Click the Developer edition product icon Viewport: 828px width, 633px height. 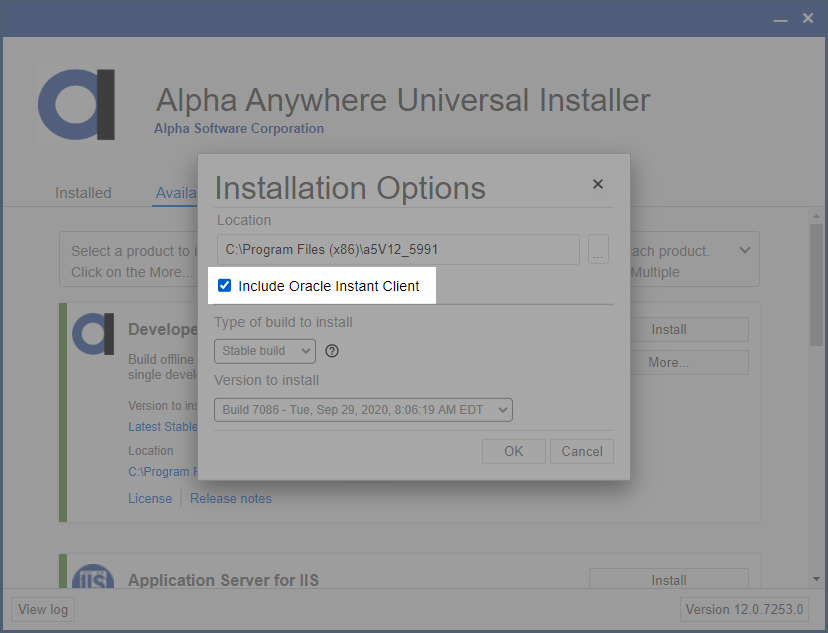click(93, 334)
